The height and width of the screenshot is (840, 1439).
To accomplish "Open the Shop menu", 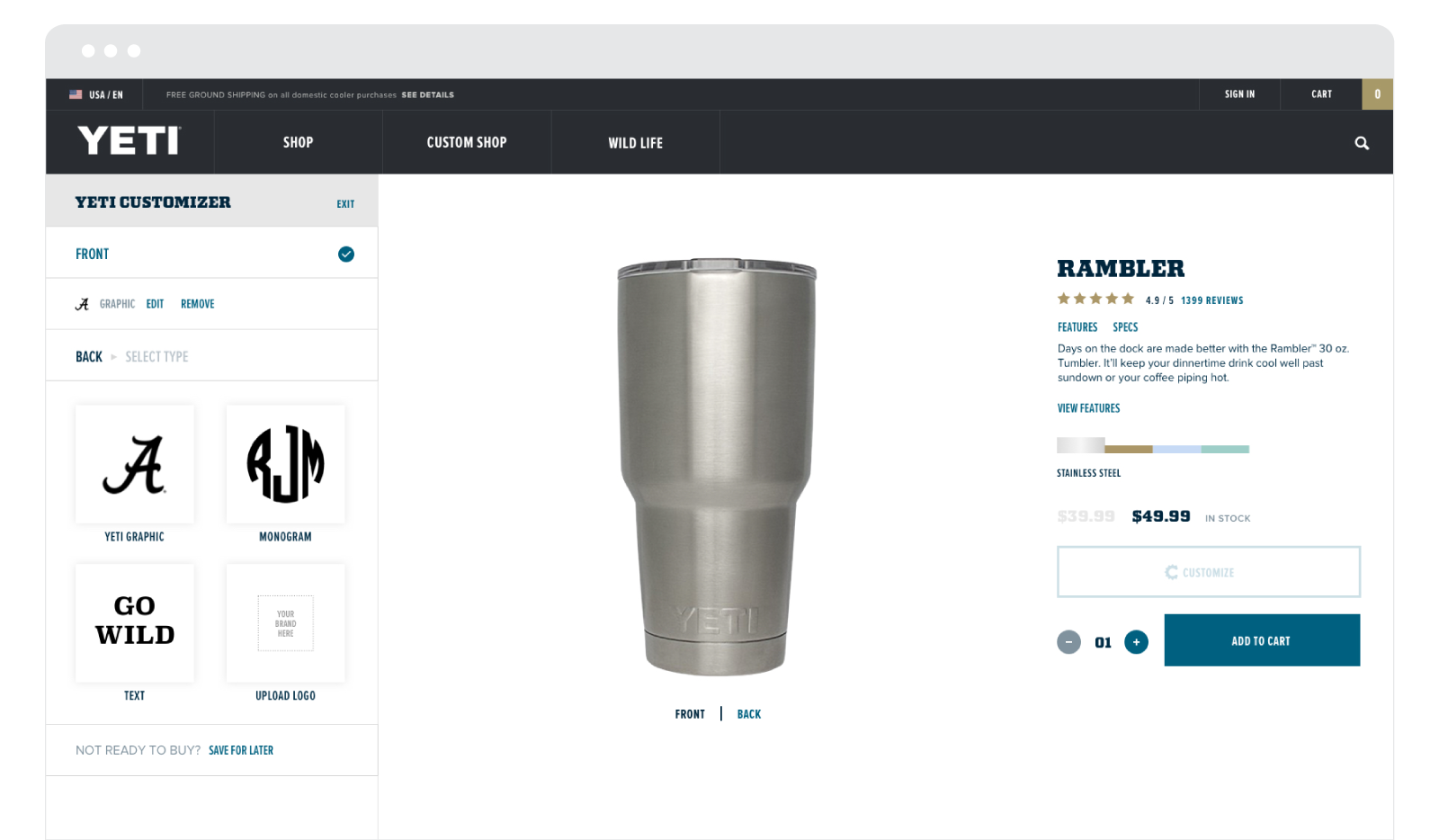I will click(298, 142).
